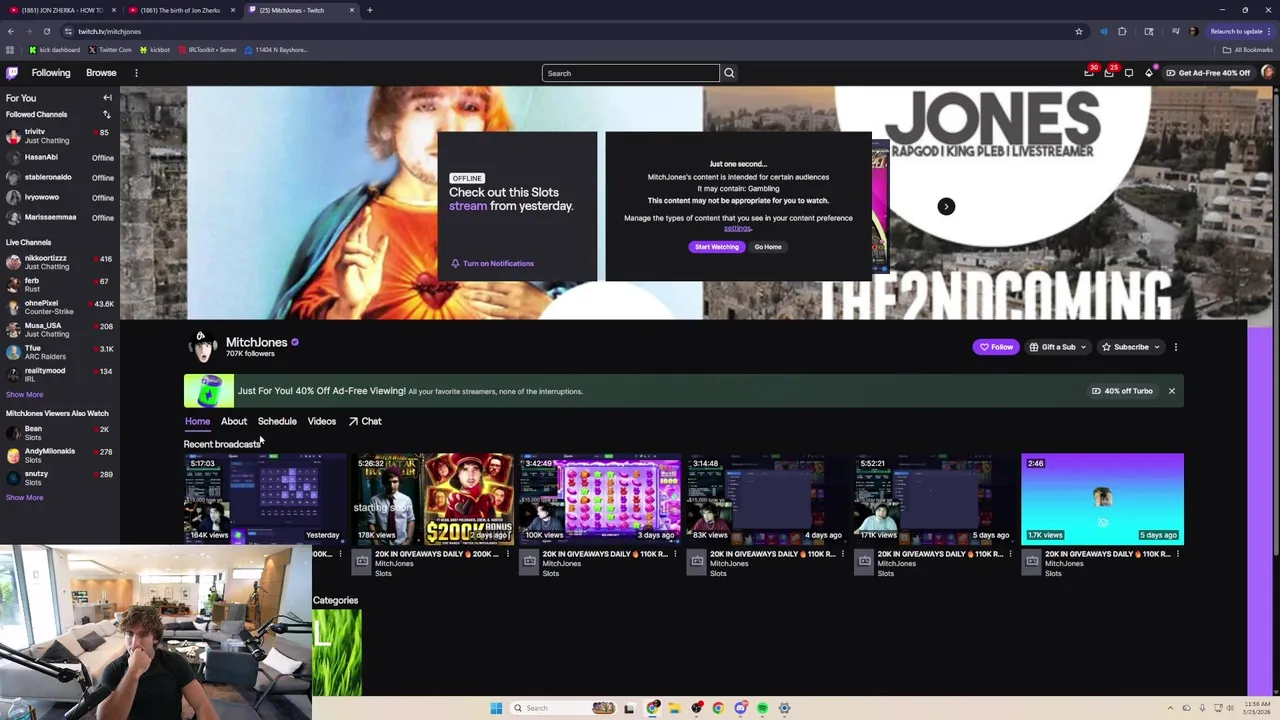Select the Schedule tab

277,421
